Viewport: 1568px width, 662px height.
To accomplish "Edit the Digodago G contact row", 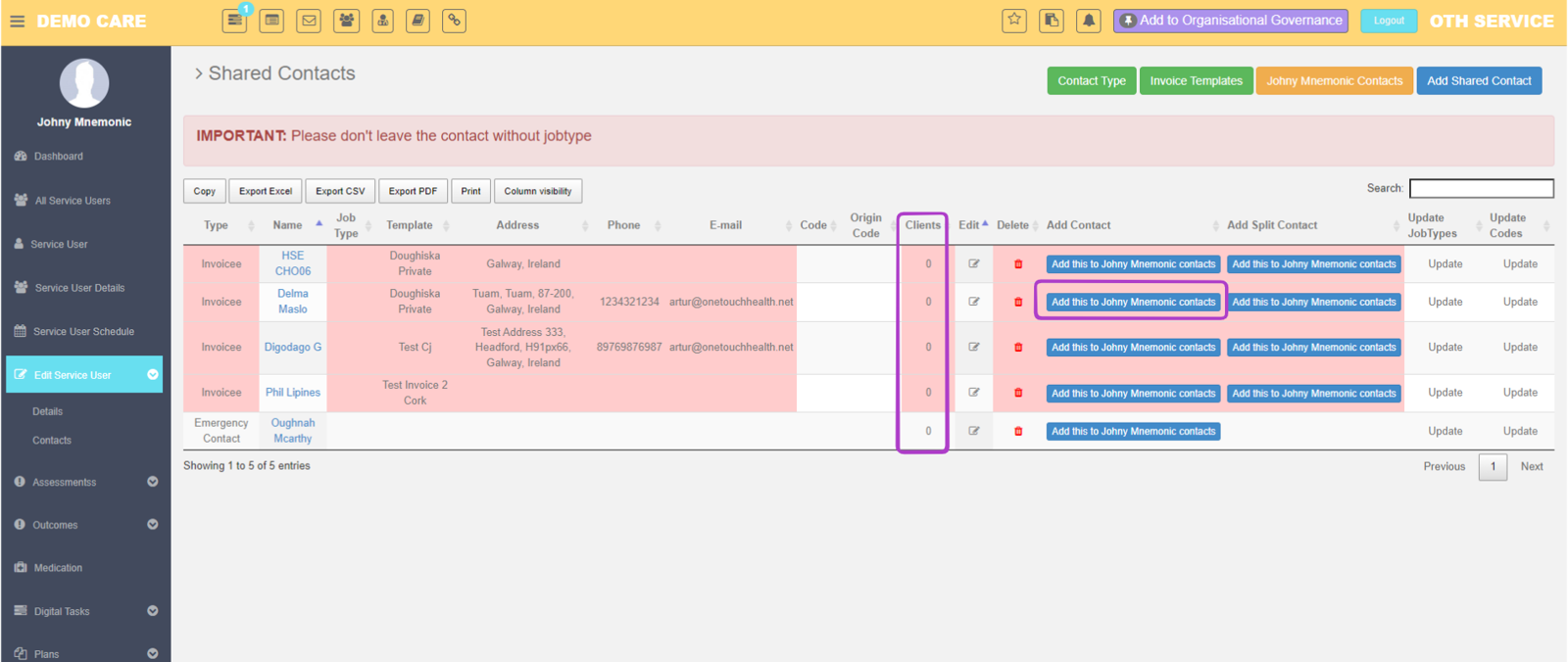I will pyautogui.click(x=974, y=347).
